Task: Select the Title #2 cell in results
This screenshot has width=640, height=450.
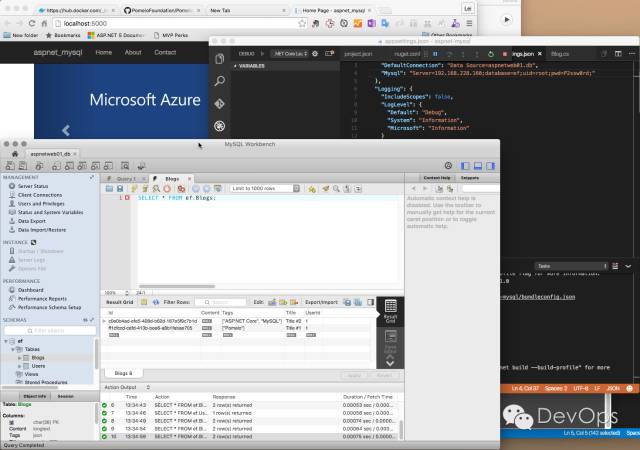Action: pos(294,321)
